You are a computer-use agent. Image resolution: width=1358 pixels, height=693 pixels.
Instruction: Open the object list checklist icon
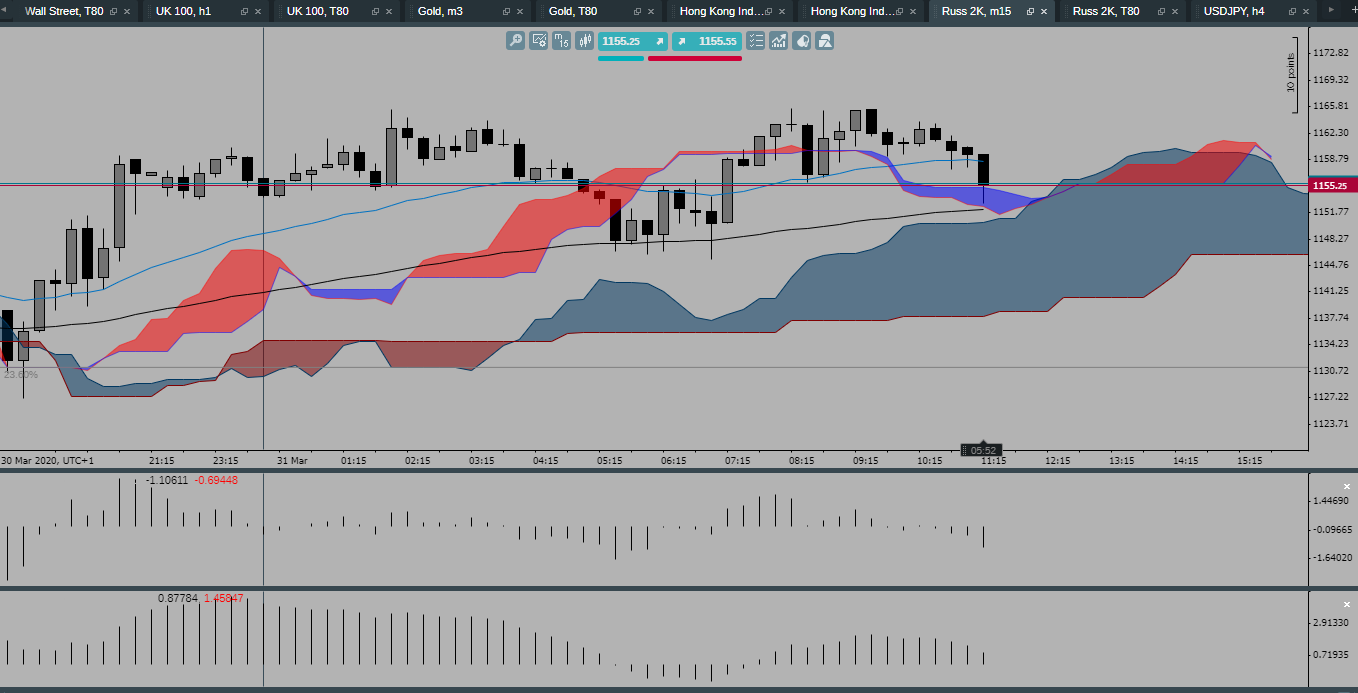755,41
